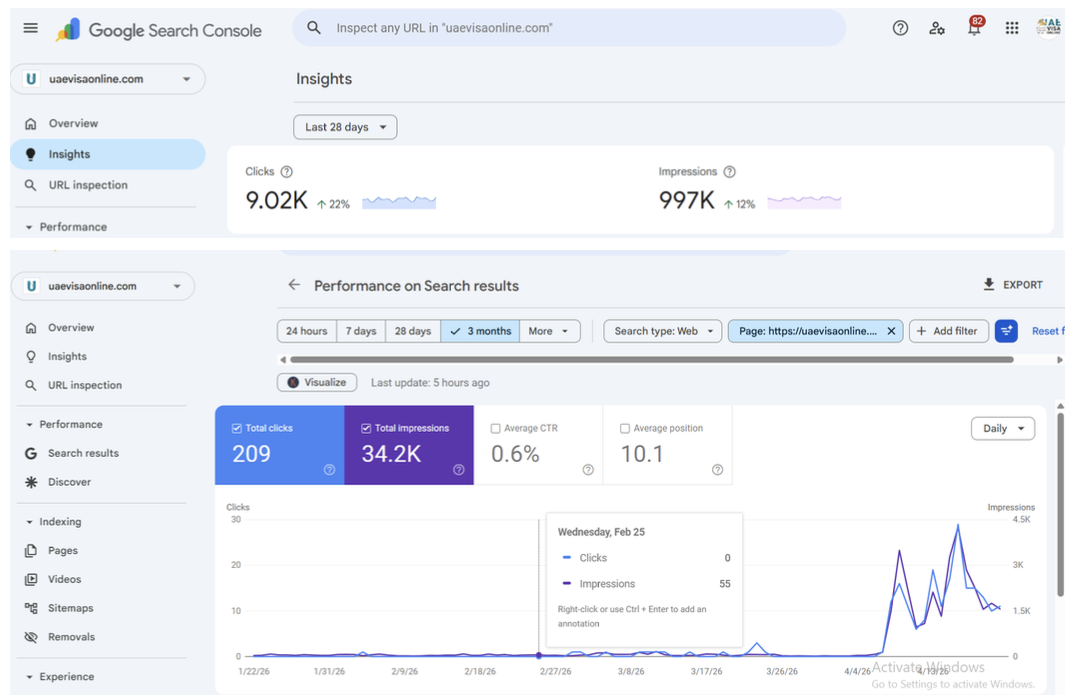Viewport: 1076px width, 698px height.
Task: Click the Google Search Console logo
Action: 158,30
